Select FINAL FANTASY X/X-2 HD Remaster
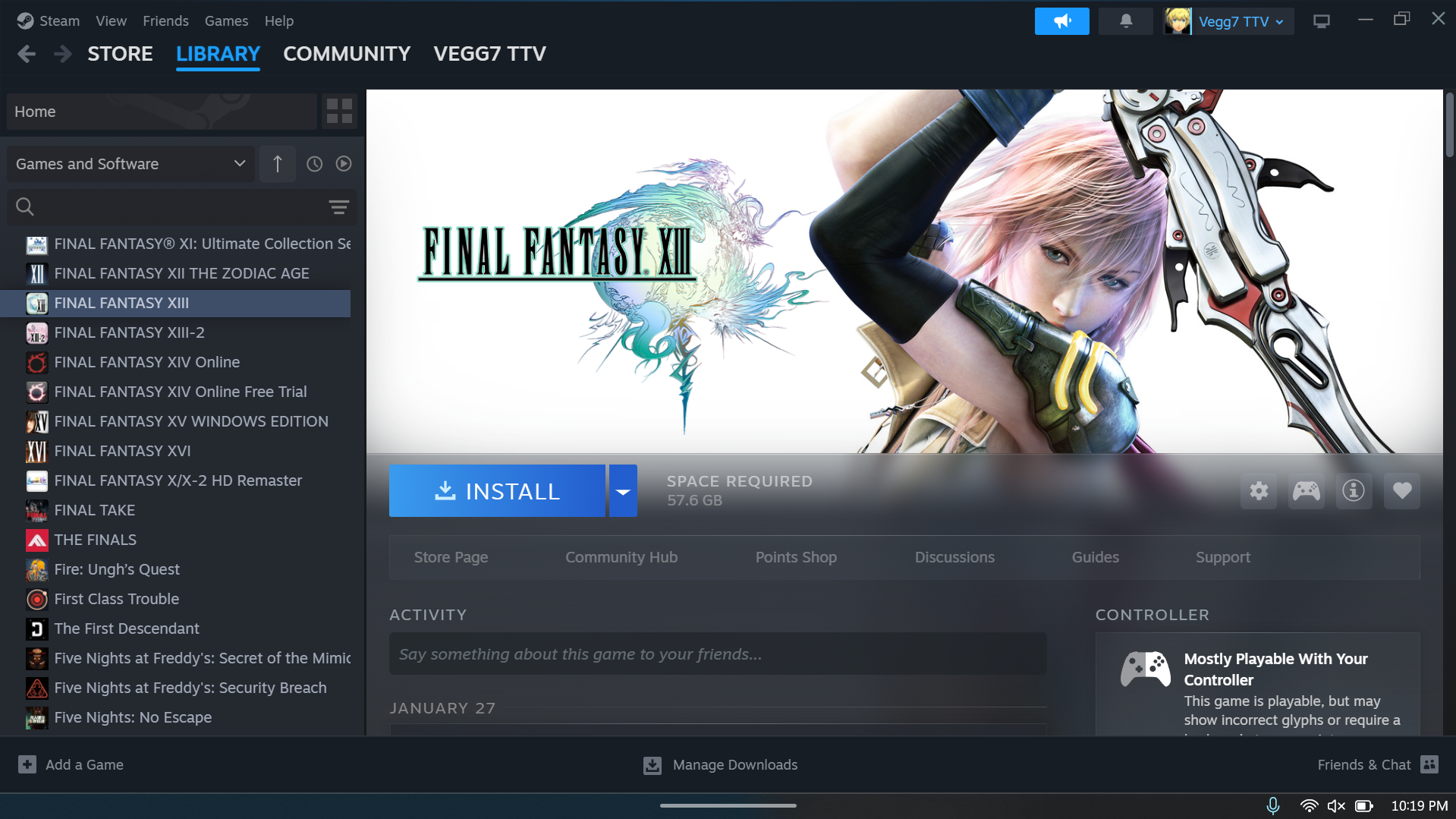 175,480
